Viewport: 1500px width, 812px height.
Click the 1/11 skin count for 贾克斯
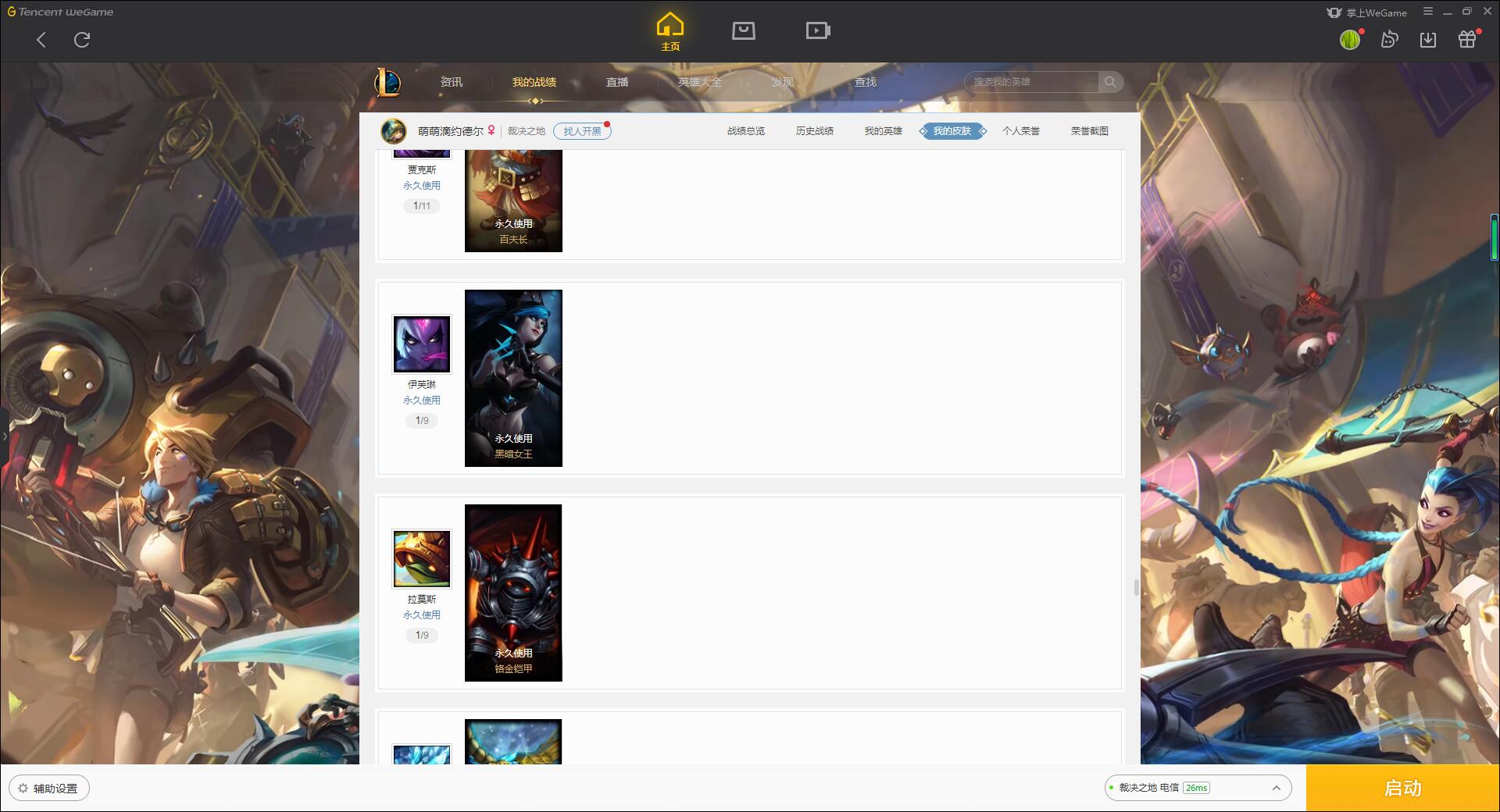pyautogui.click(x=422, y=206)
